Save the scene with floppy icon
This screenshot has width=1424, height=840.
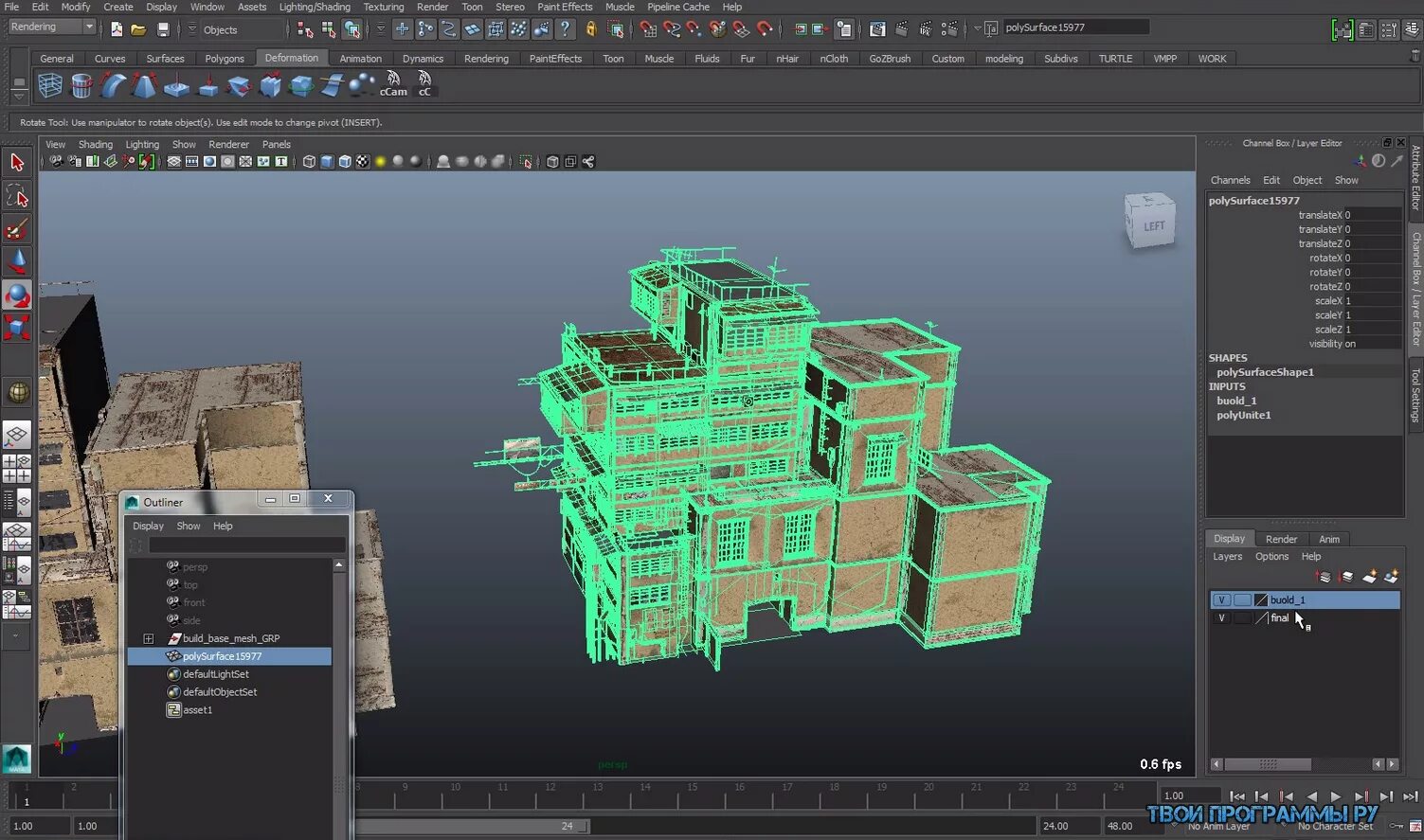coord(163,29)
